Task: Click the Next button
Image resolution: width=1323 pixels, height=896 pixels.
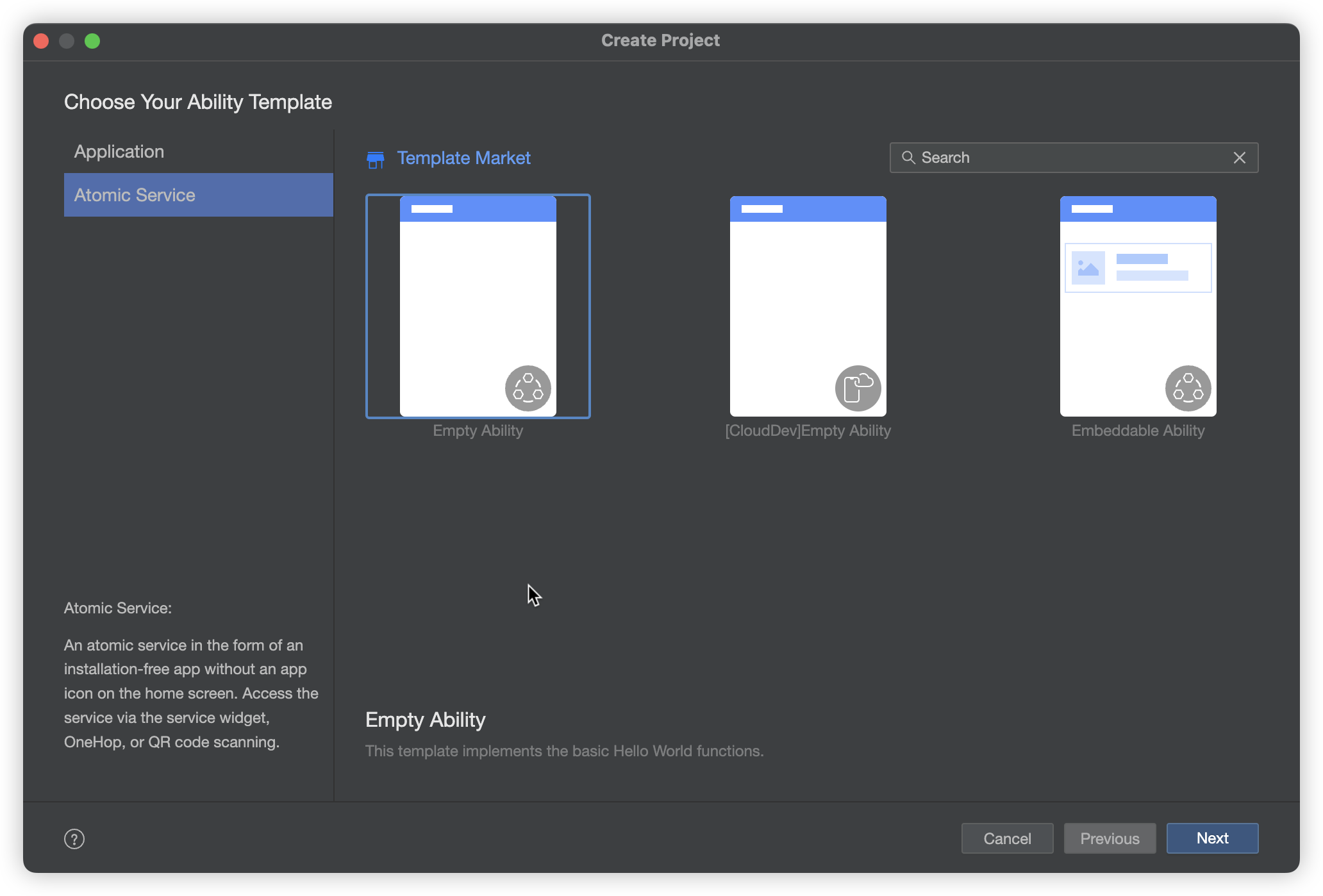Action: (1212, 838)
